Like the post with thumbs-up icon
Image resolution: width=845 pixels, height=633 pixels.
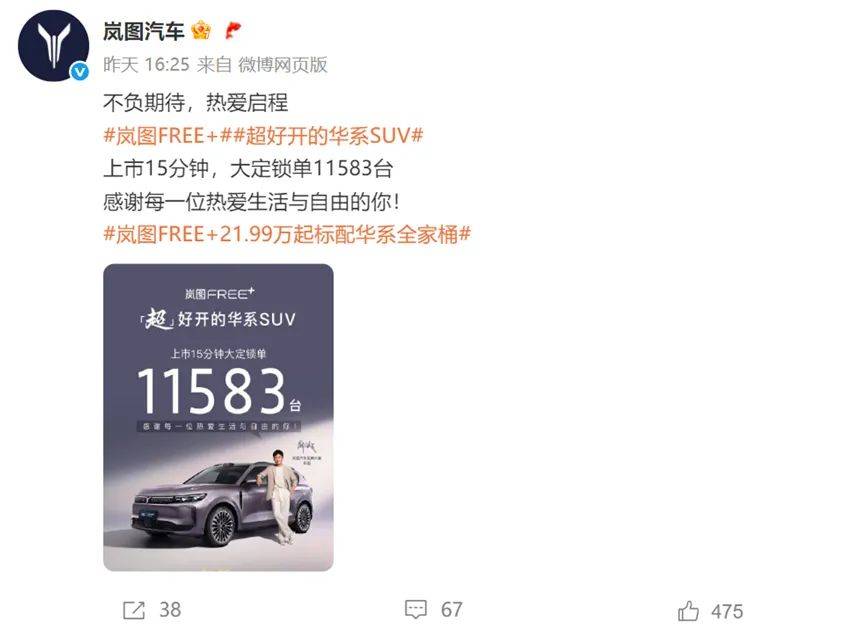click(x=688, y=611)
